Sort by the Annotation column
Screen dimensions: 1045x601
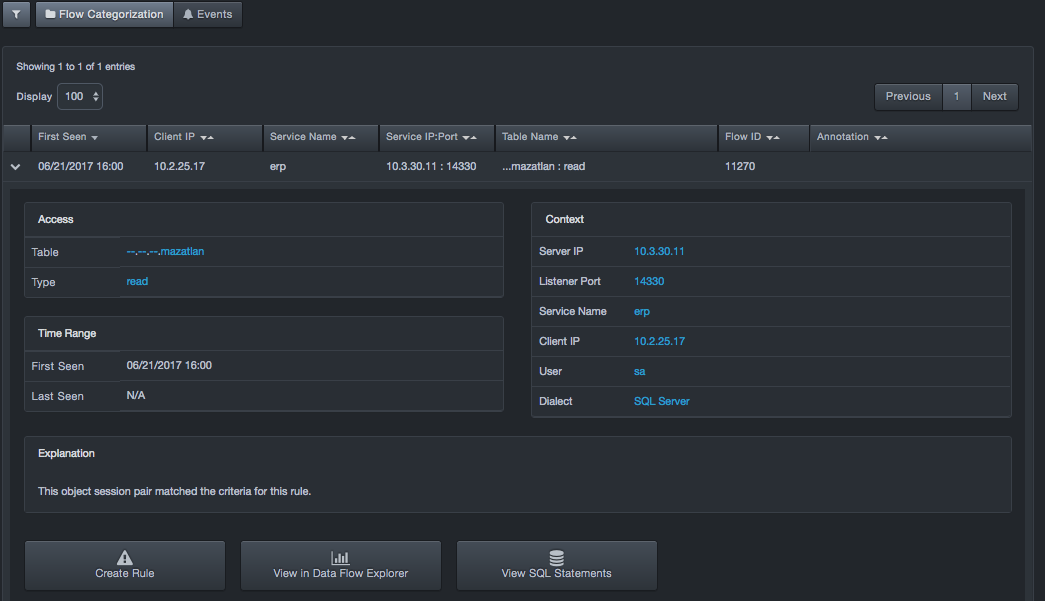coord(852,137)
